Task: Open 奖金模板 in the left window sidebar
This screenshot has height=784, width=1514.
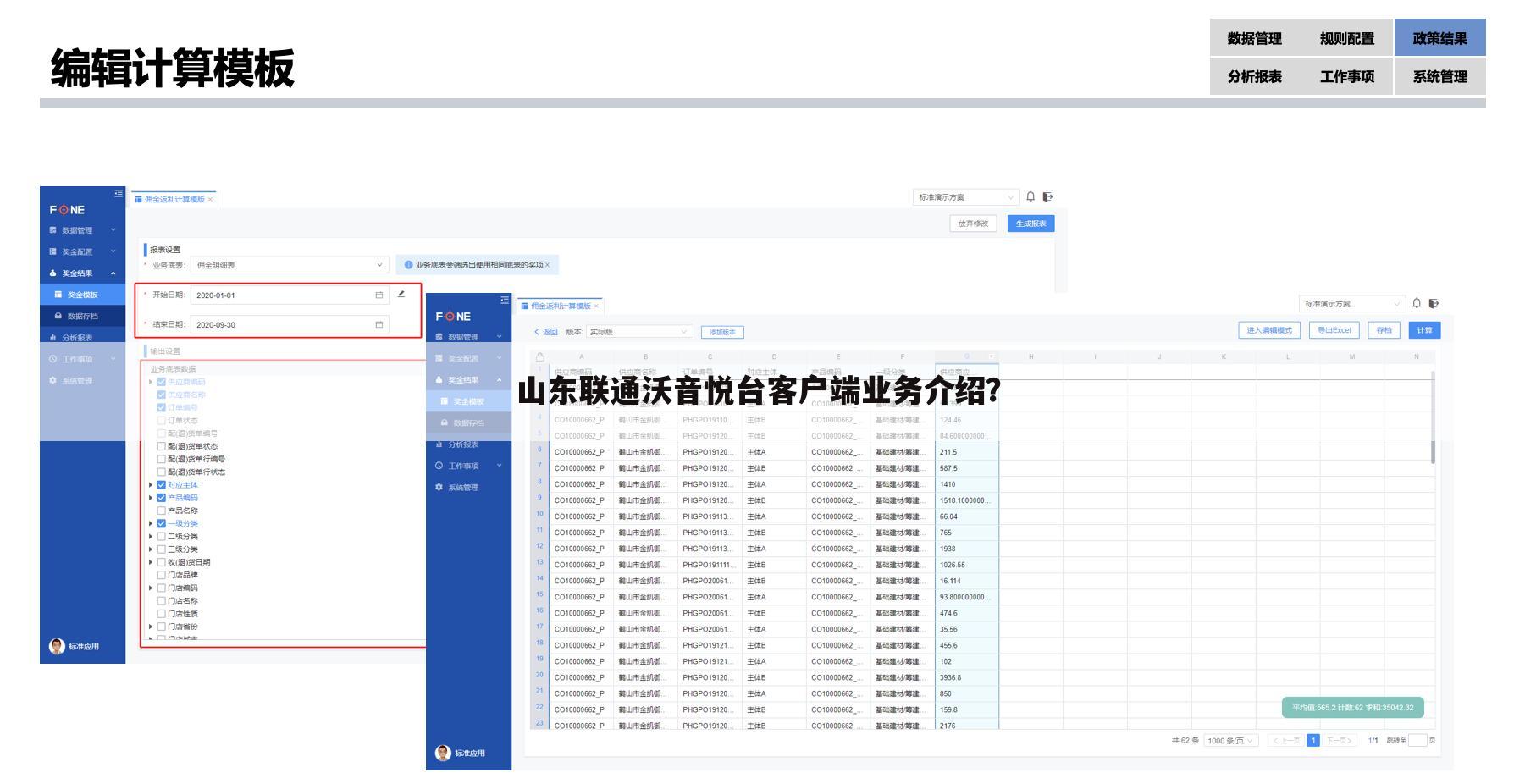Action: point(82,295)
